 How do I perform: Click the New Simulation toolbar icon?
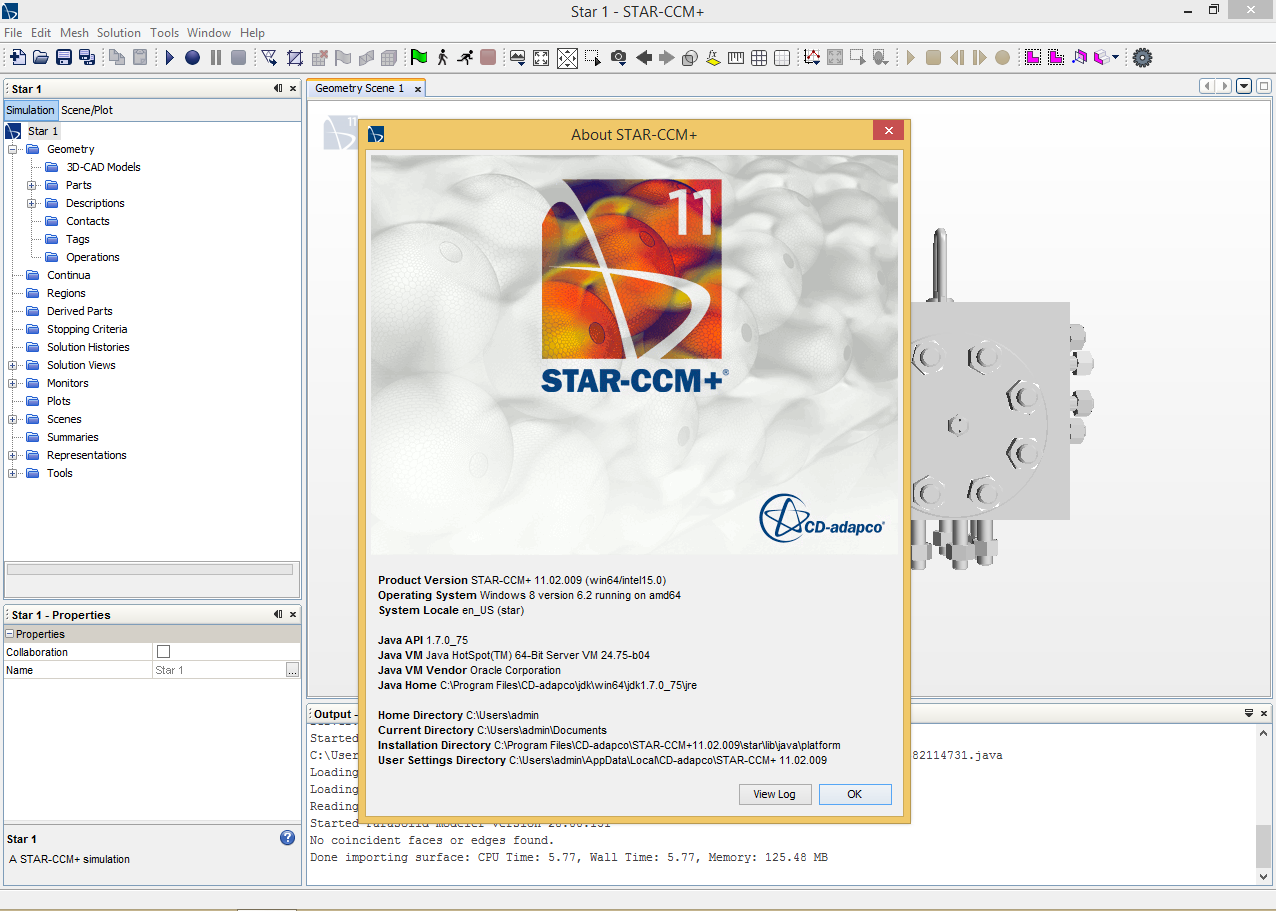click(x=17, y=58)
